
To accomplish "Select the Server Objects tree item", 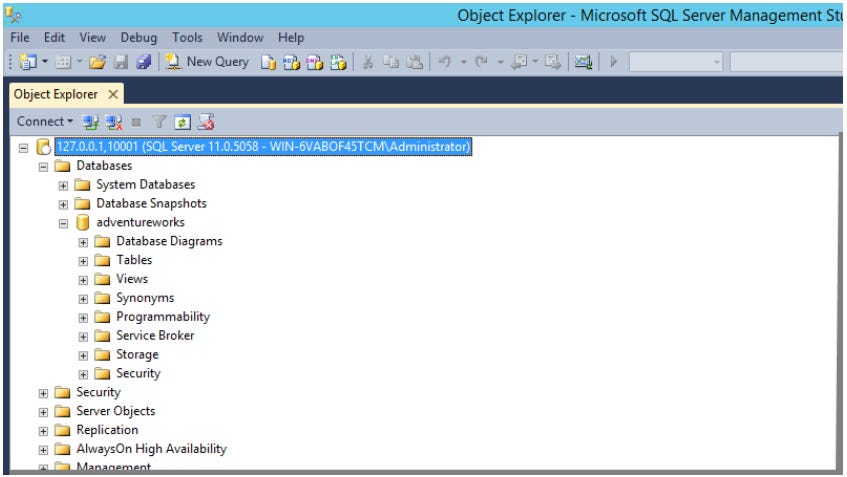I will [116, 411].
